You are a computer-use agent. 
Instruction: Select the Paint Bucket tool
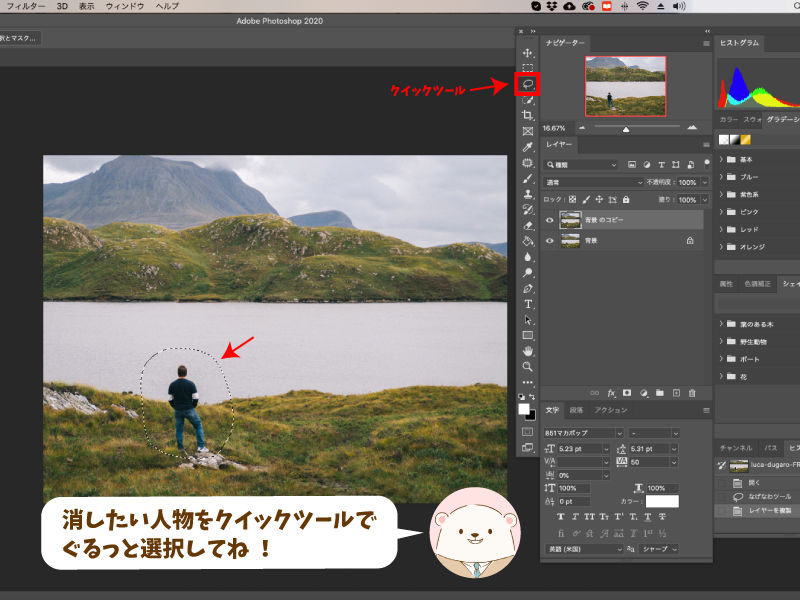[x=528, y=241]
